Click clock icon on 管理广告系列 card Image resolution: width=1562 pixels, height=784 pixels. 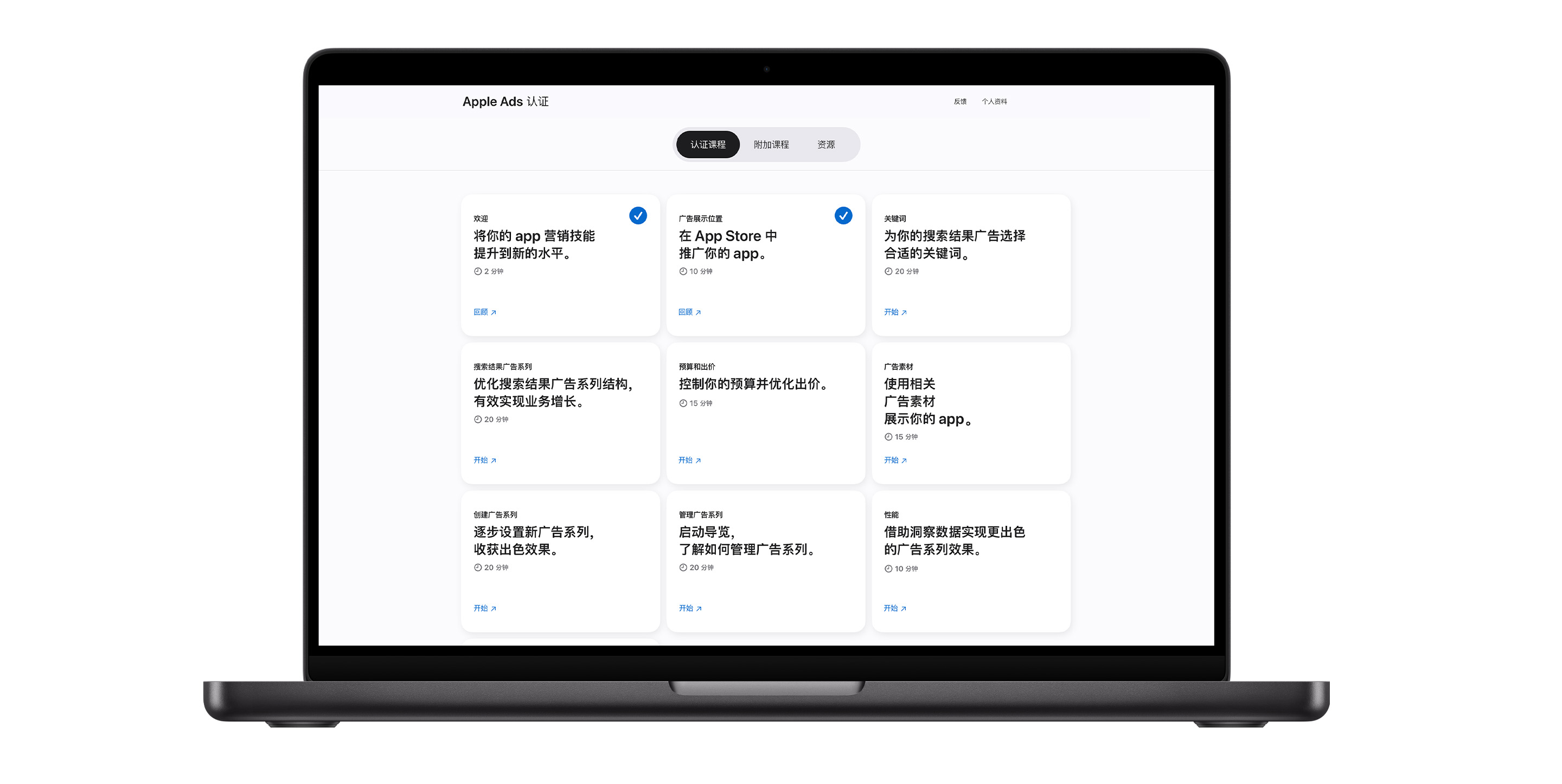coord(683,567)
